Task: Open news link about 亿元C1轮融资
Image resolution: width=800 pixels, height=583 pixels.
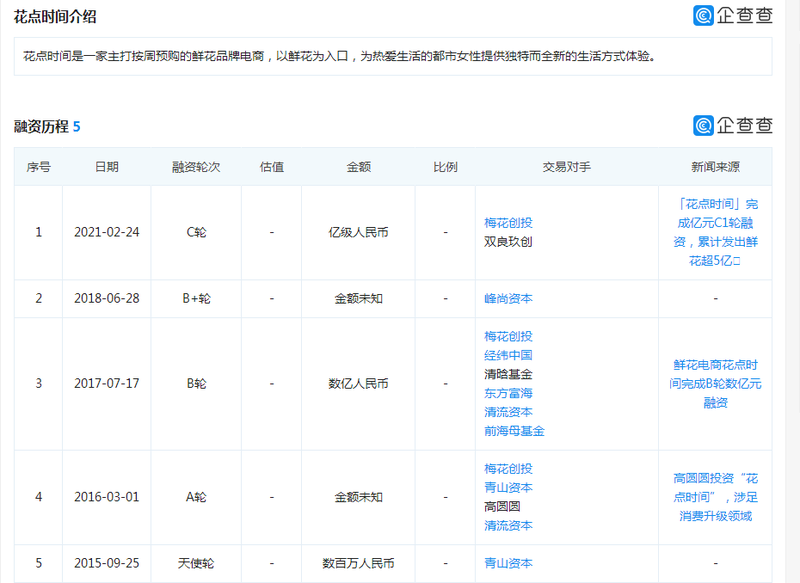Action: (x=715, y=233)
